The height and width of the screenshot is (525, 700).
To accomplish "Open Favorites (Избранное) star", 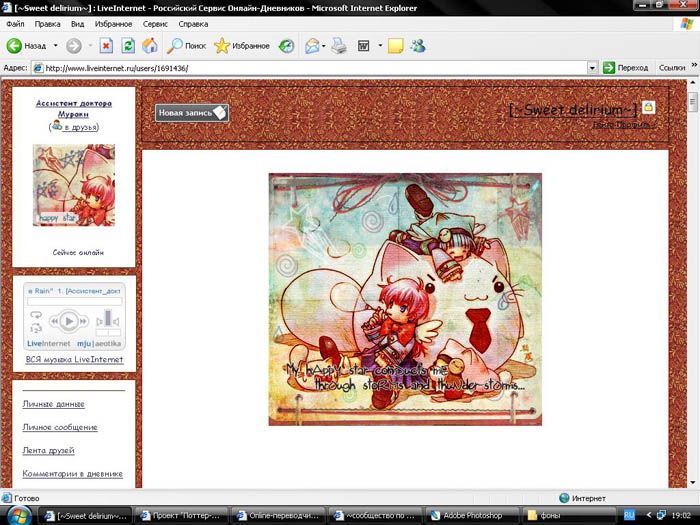I will [221, 46].
